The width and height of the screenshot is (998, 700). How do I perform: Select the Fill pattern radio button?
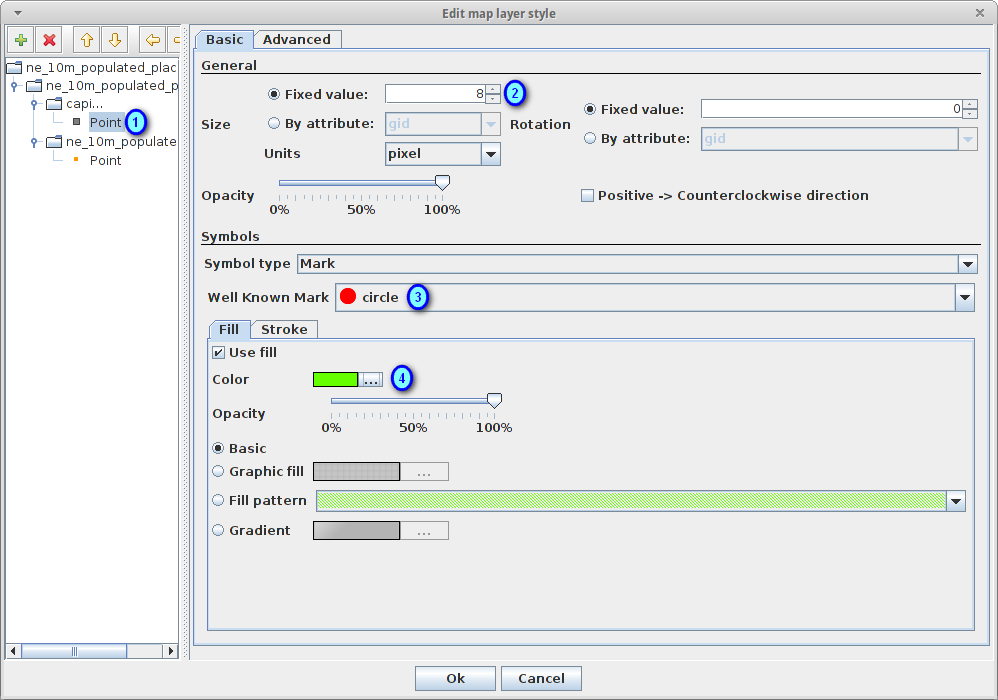tap(218, 500)
